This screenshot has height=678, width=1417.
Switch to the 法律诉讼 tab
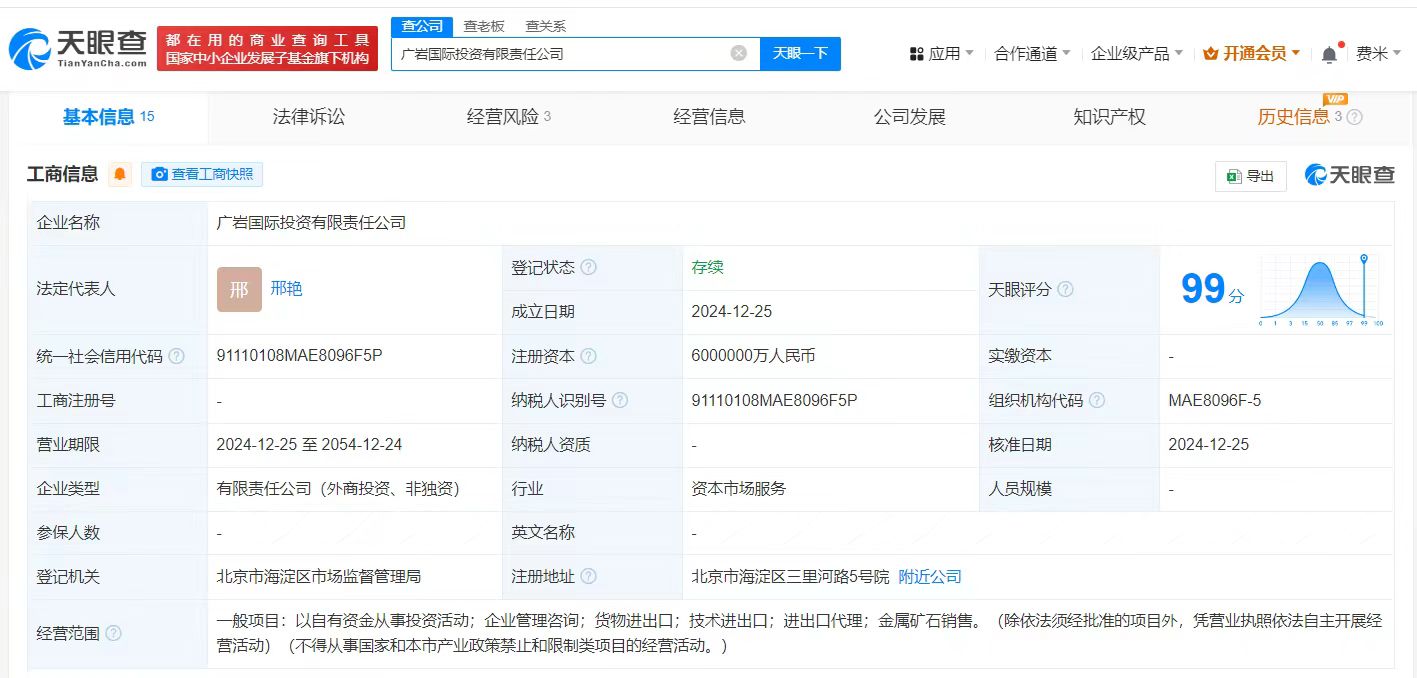308,117
